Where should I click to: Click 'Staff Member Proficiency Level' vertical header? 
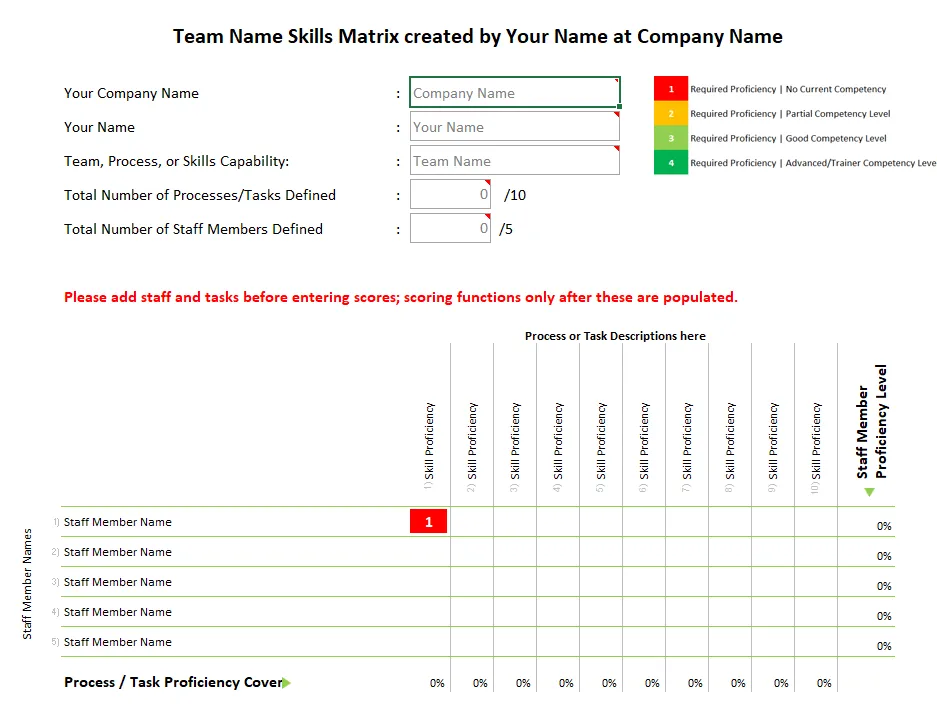point(871,421)
